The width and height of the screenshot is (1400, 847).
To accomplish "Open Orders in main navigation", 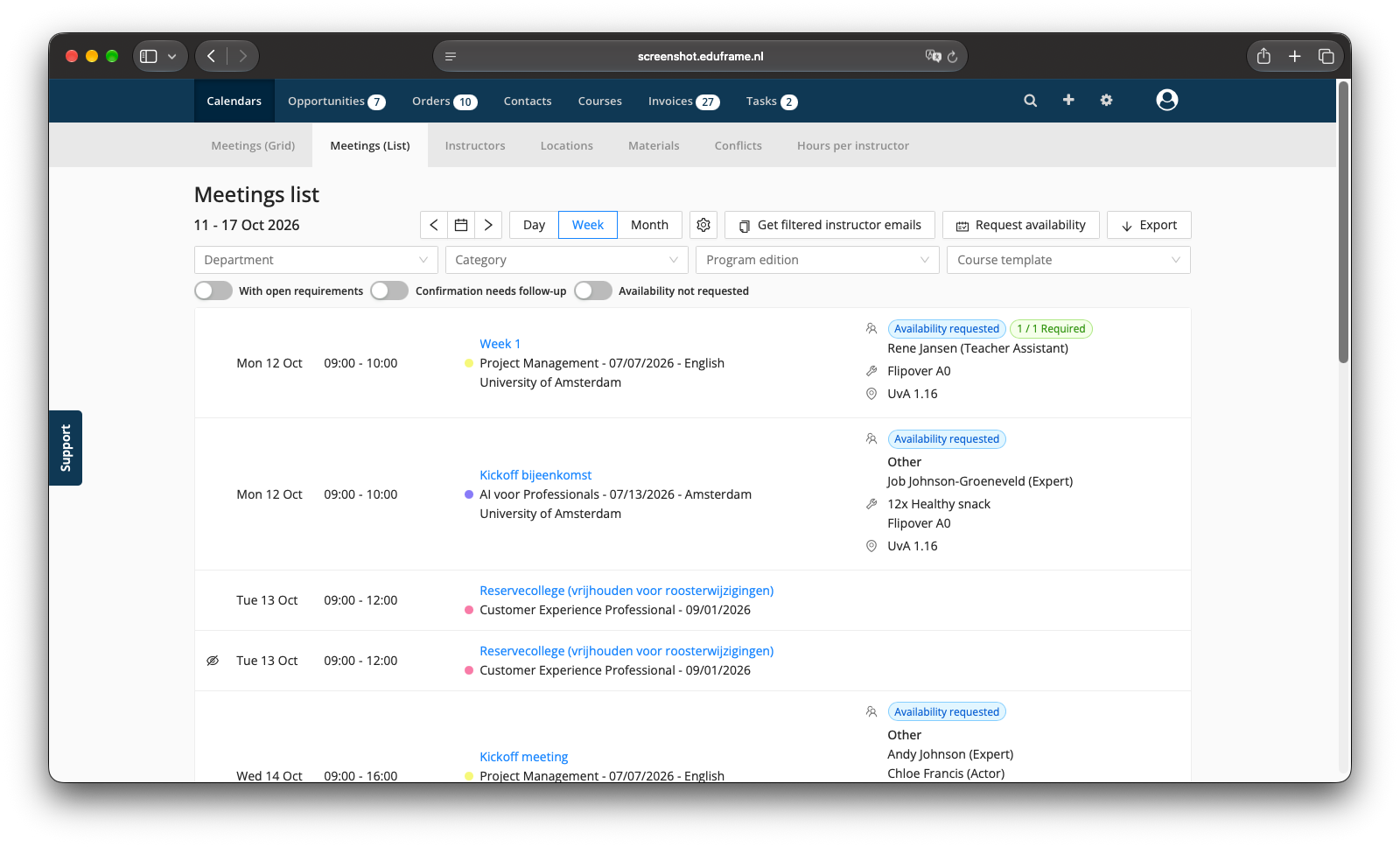I will (444, 101).
